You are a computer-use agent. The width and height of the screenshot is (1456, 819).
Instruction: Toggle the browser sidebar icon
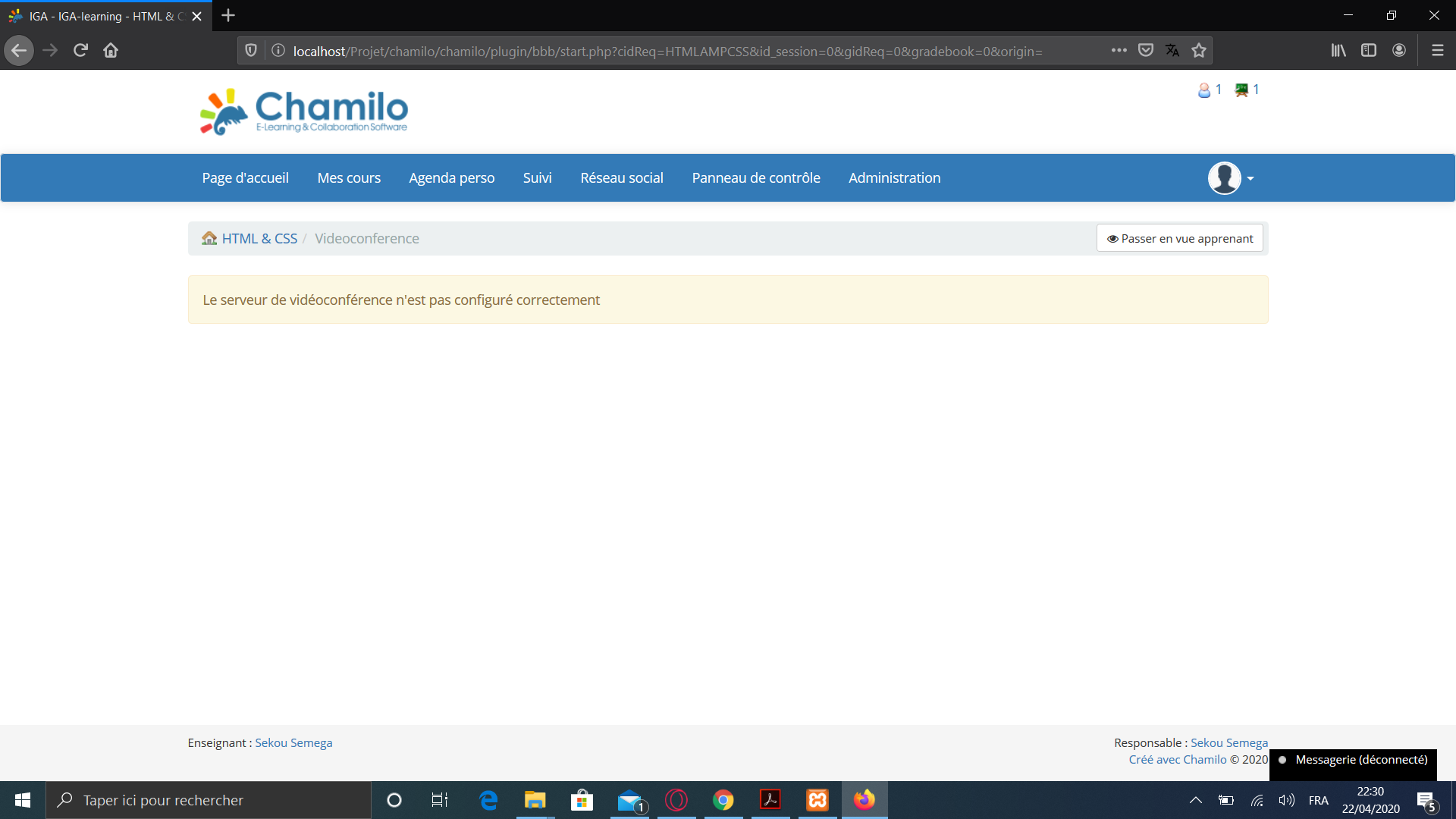tap(1369, 50)
